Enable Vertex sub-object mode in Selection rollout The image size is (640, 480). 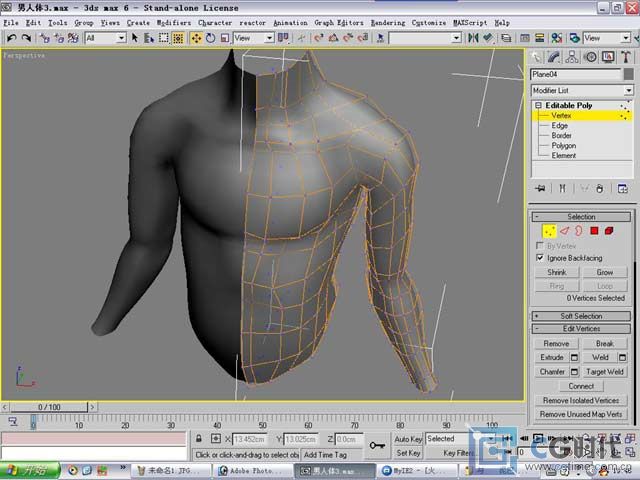click(x=549, y=231)
